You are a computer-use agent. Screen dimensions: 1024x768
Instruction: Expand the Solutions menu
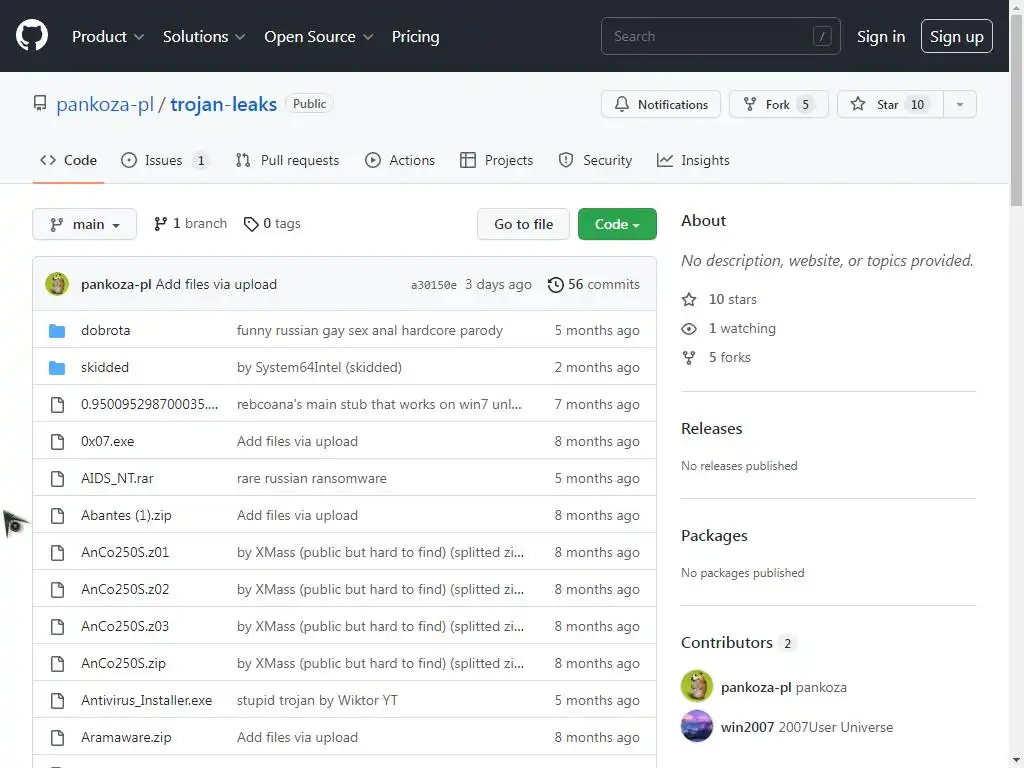point(204,37)
